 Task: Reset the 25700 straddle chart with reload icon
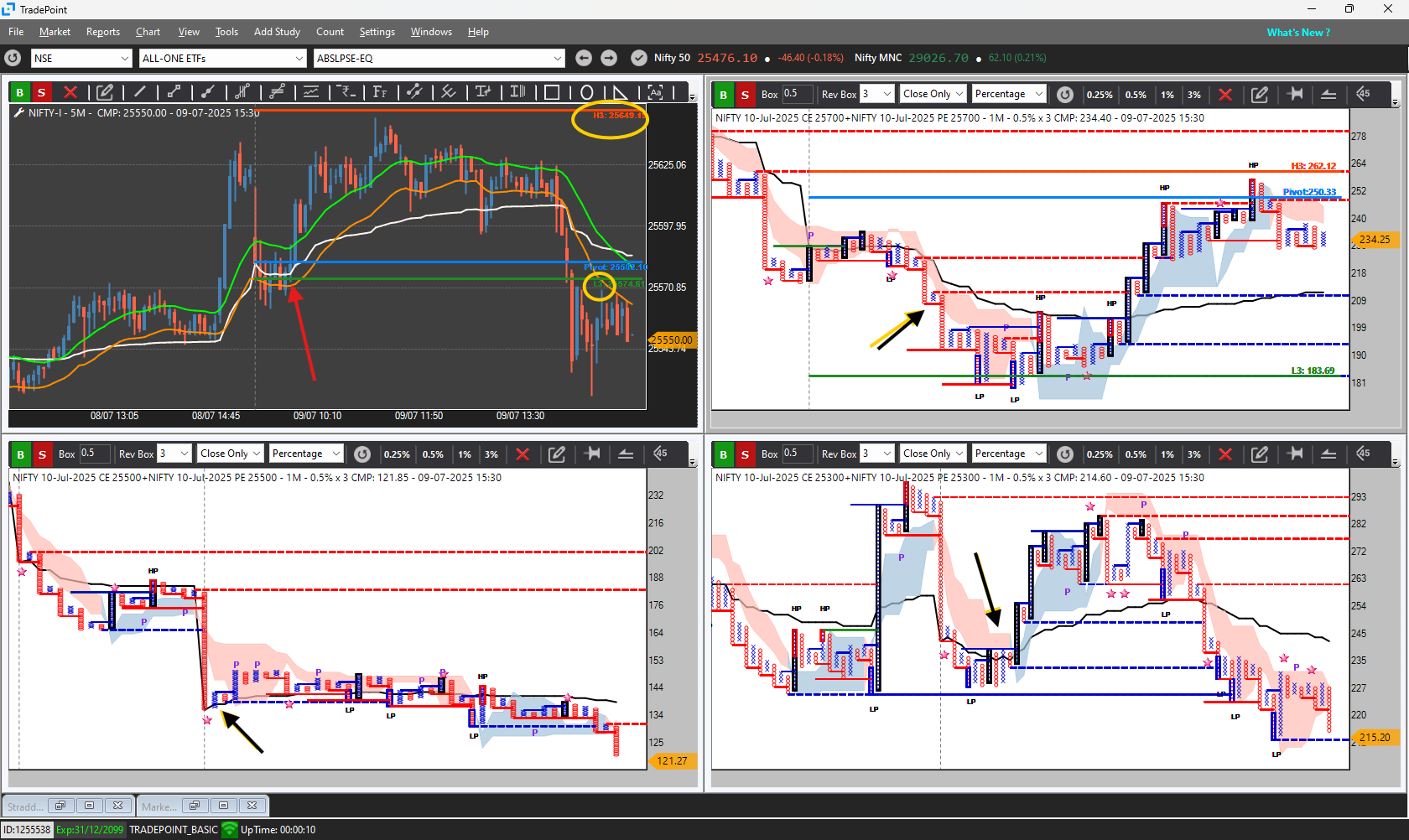click(1064, 95)
